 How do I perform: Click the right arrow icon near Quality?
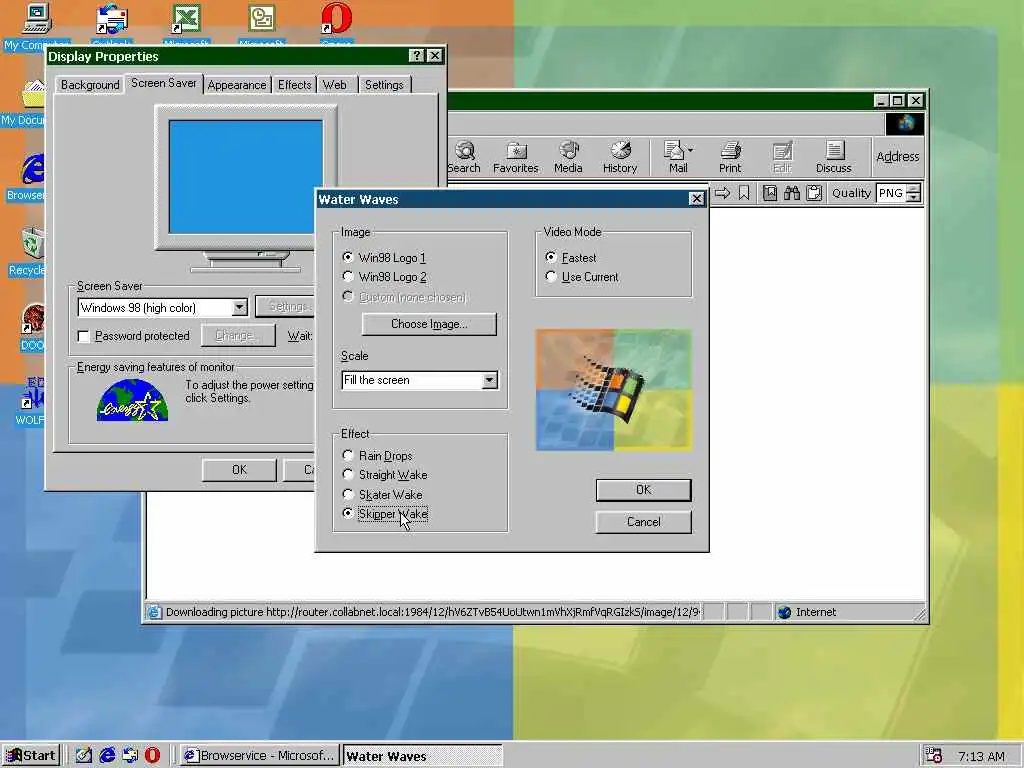click(x=722, y=193)
